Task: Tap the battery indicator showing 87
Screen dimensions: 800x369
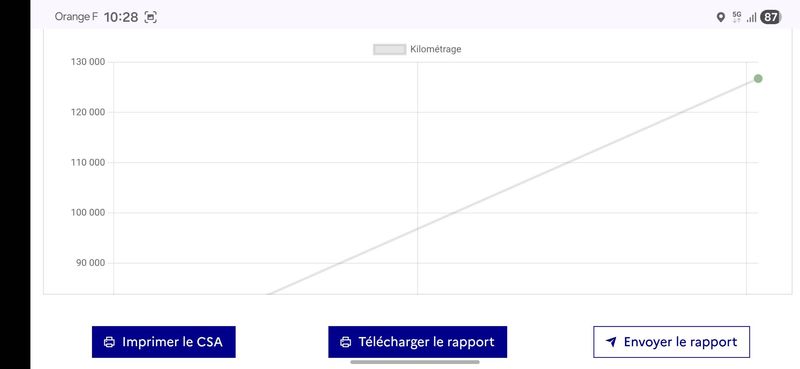Action: click(x=770, y=17)
